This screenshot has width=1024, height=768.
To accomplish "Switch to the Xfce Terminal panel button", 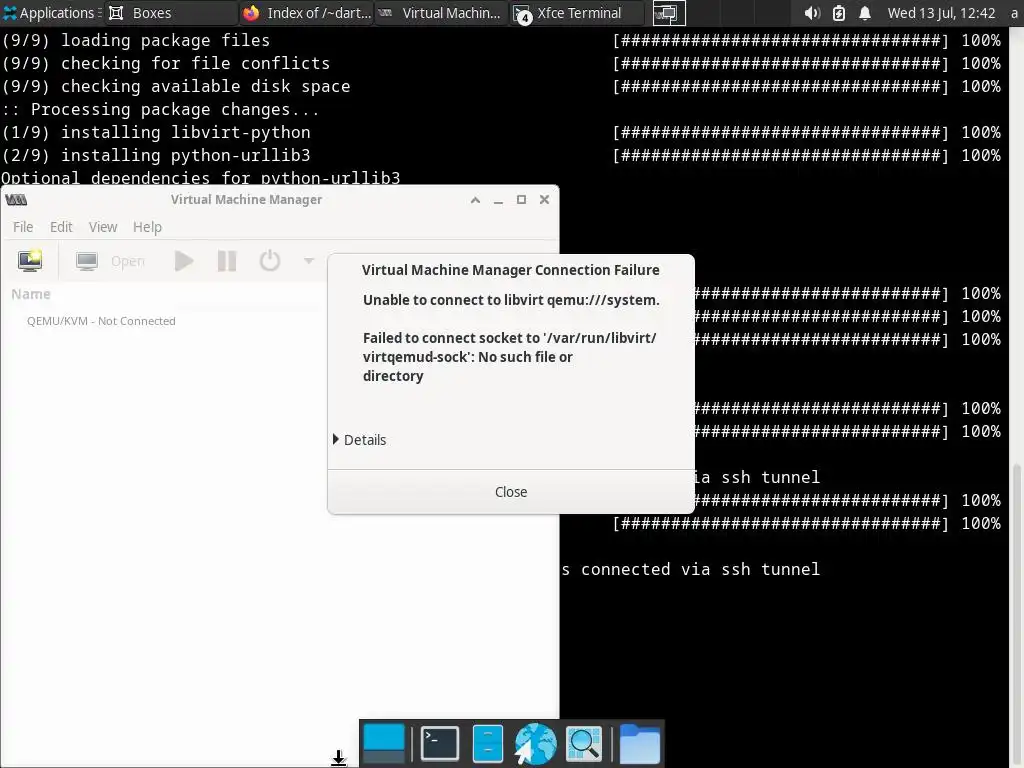I will pyautogui.click(x=577, y=13).
